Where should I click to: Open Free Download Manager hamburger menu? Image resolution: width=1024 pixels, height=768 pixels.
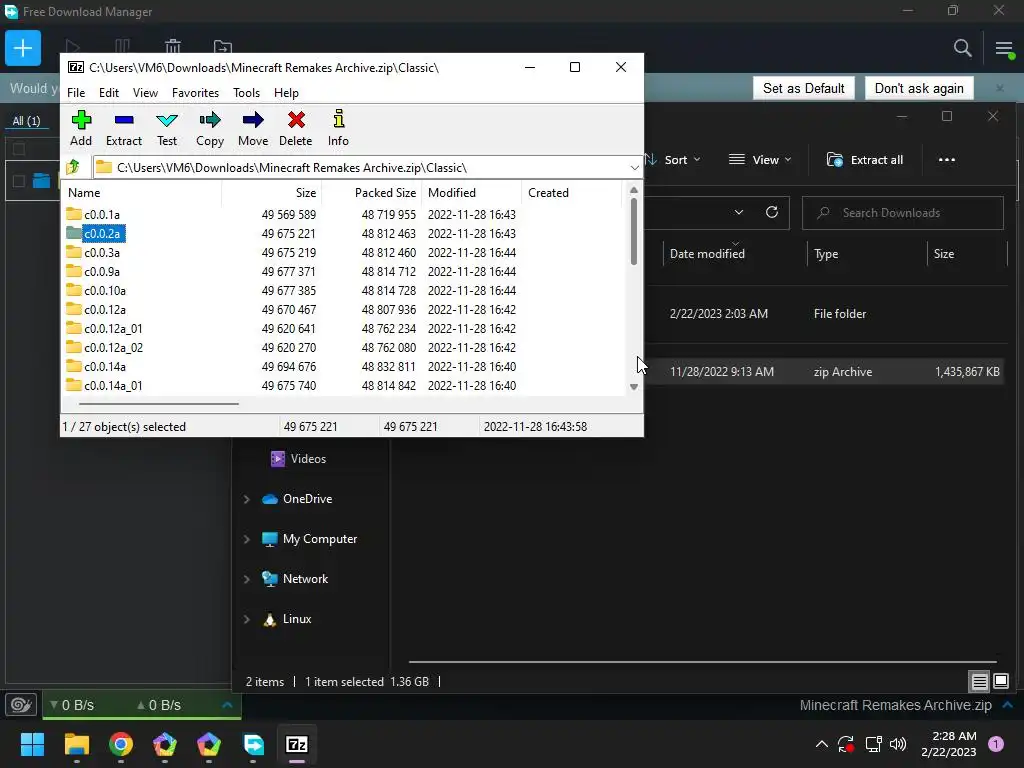(1004, 48)
